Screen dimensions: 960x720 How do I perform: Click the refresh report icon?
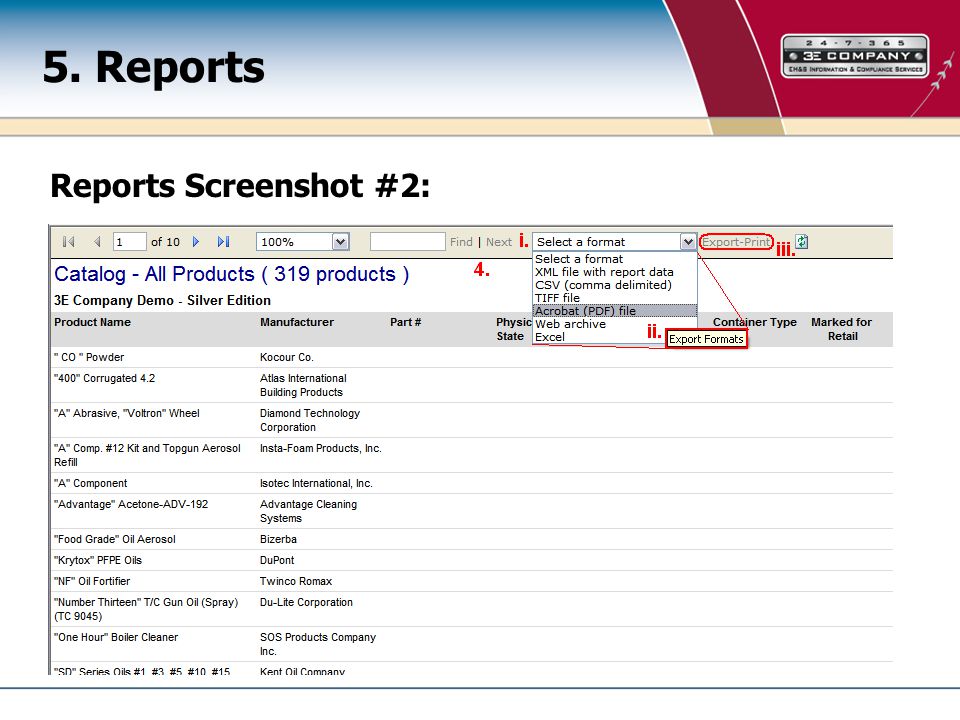click(801, 242)
